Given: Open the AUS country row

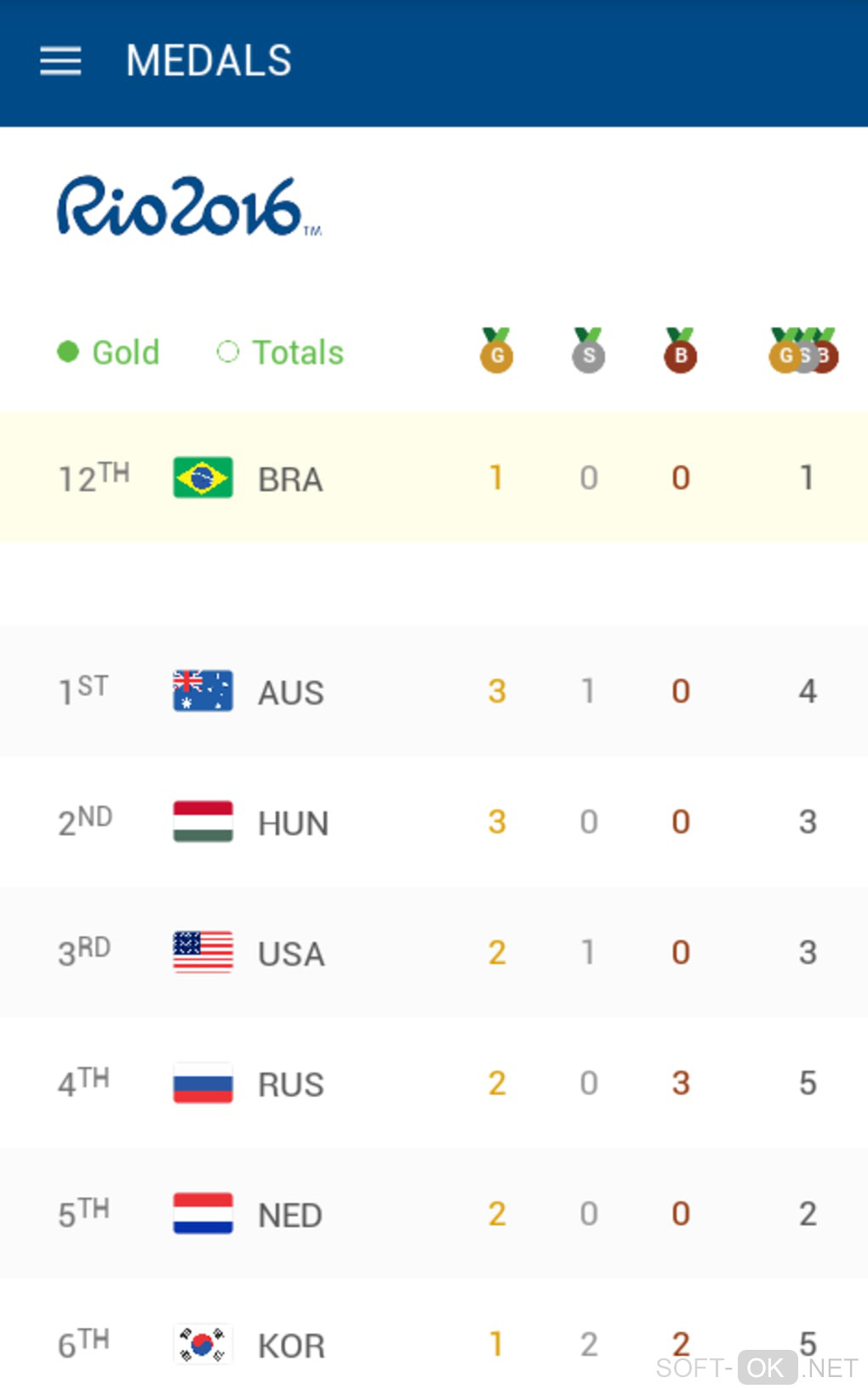Looking at the screenshot, I should (x=434, y=690).
